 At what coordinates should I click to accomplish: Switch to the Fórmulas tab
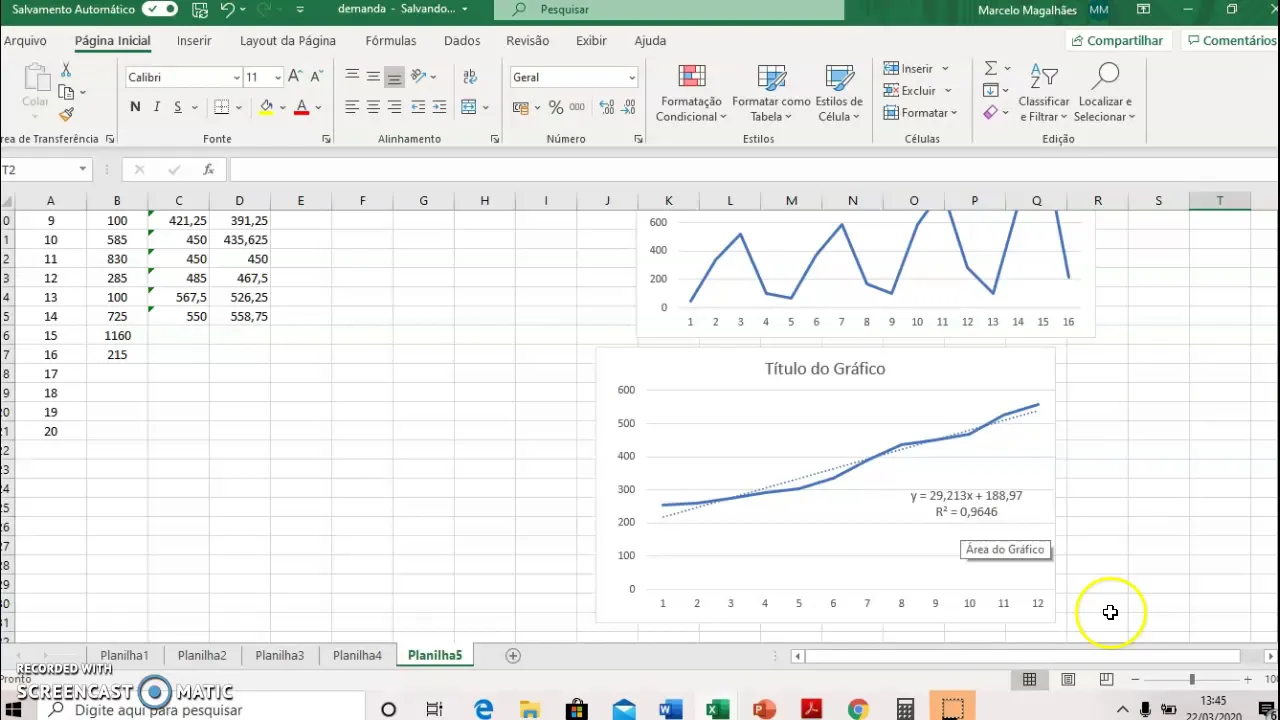tap(391, 41)
